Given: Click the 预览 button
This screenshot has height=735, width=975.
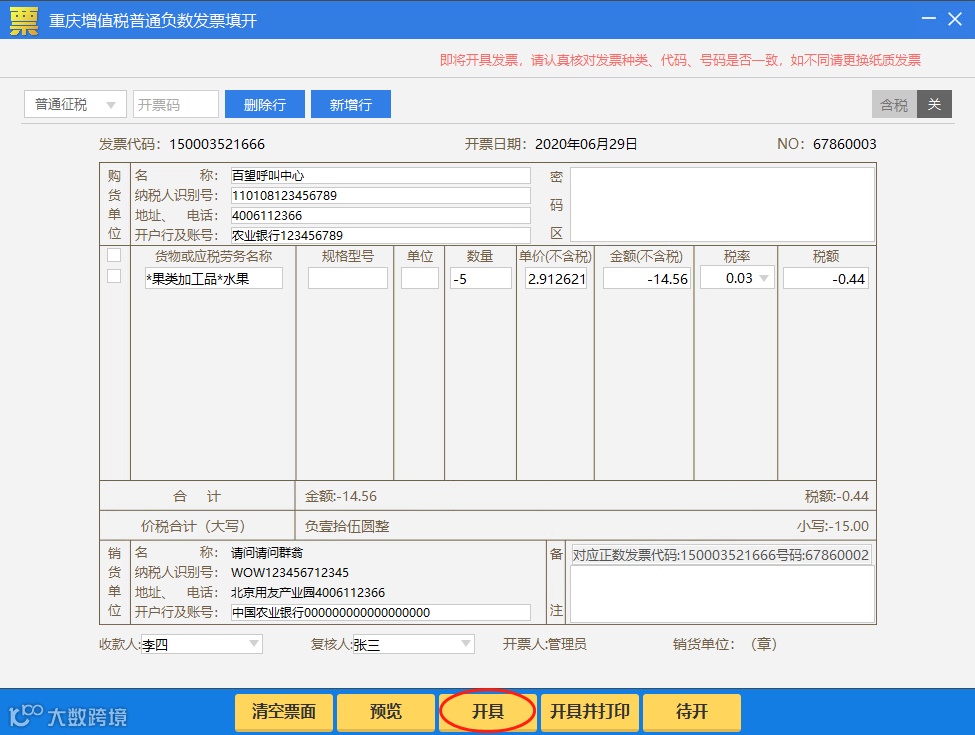Looking at the screenshot, I should tap(386, 711).
